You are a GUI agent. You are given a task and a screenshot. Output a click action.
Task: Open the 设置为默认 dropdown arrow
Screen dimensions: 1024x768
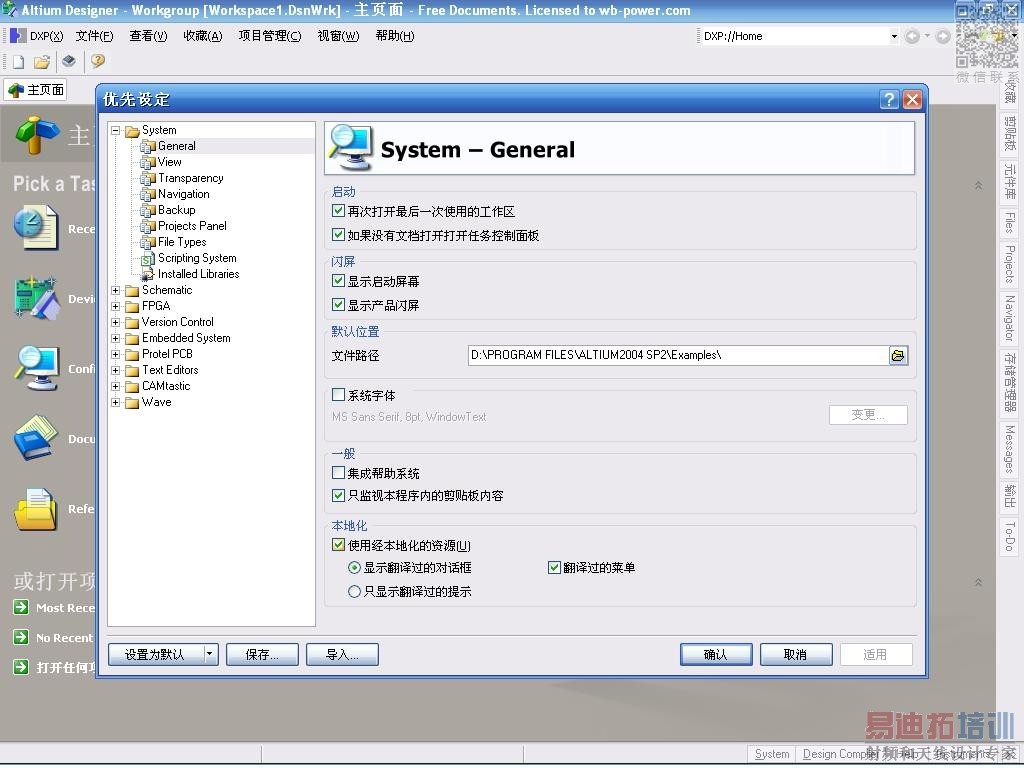(x=210, y=654)
